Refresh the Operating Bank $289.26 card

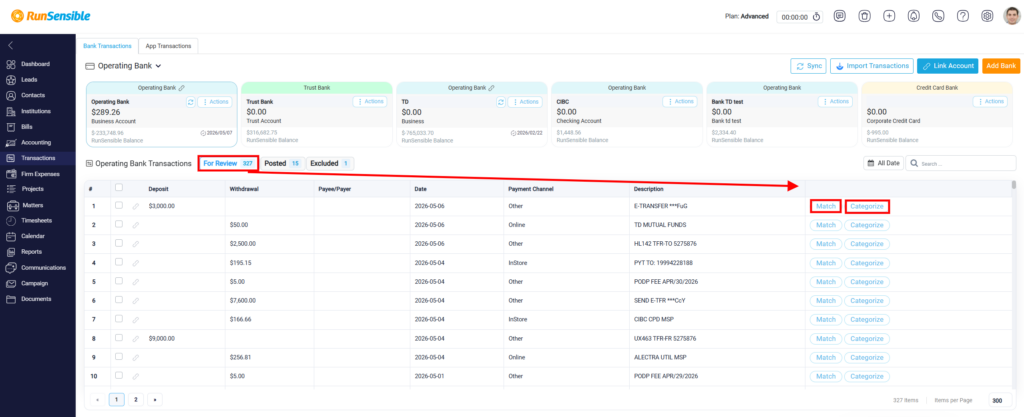(191, 102)
